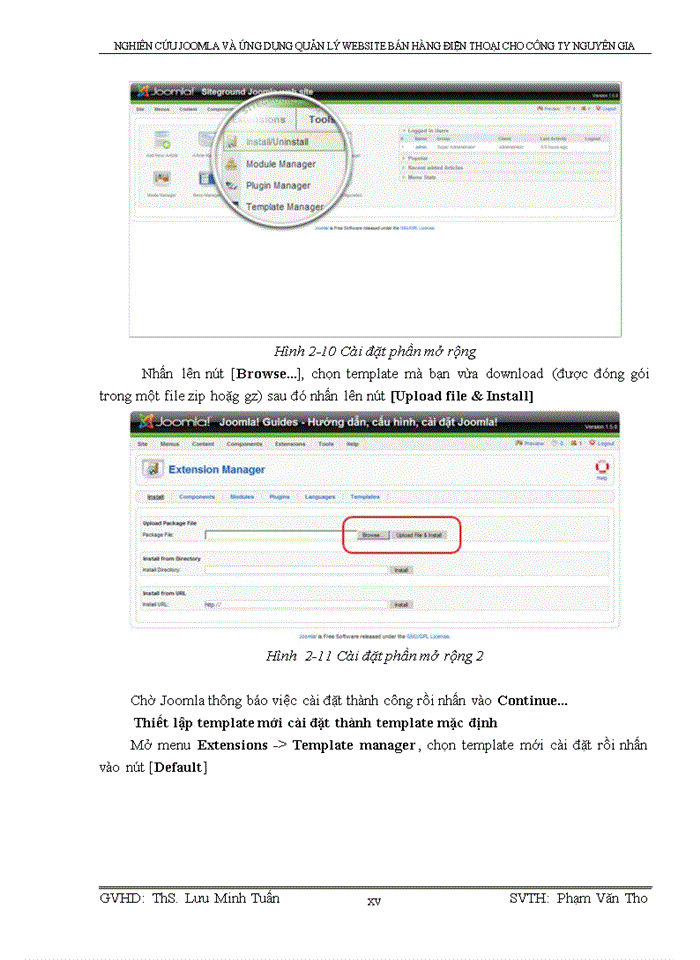Open Site menu in the Siteground screenshot

pyautogui.click(x=140, y=110)
